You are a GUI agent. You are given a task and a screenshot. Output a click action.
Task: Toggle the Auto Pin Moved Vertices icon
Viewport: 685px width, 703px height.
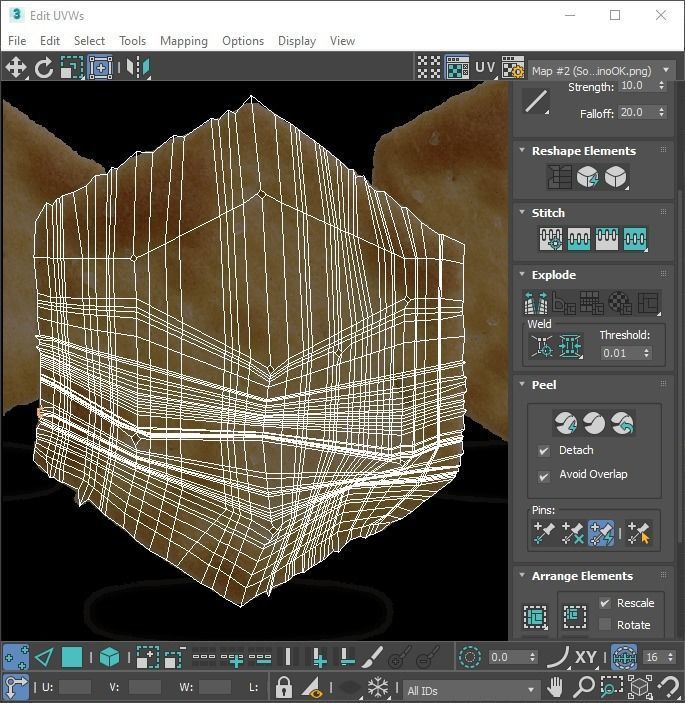[x=601, y=533]
